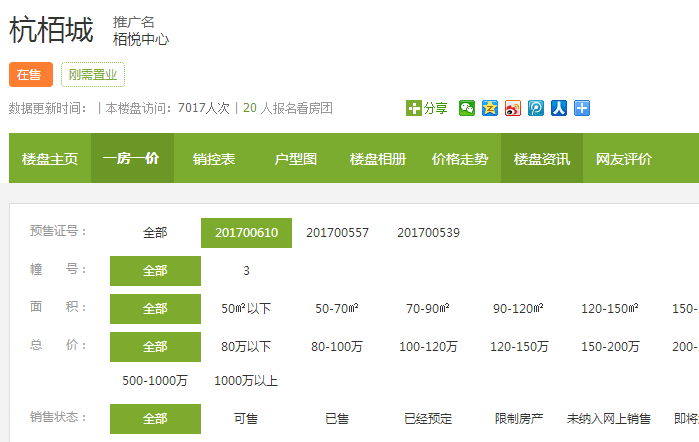Share to Tencent Weibo icon
Image resolution: width=699 pixels, height=442 pixels.
(x=536, y=108)
